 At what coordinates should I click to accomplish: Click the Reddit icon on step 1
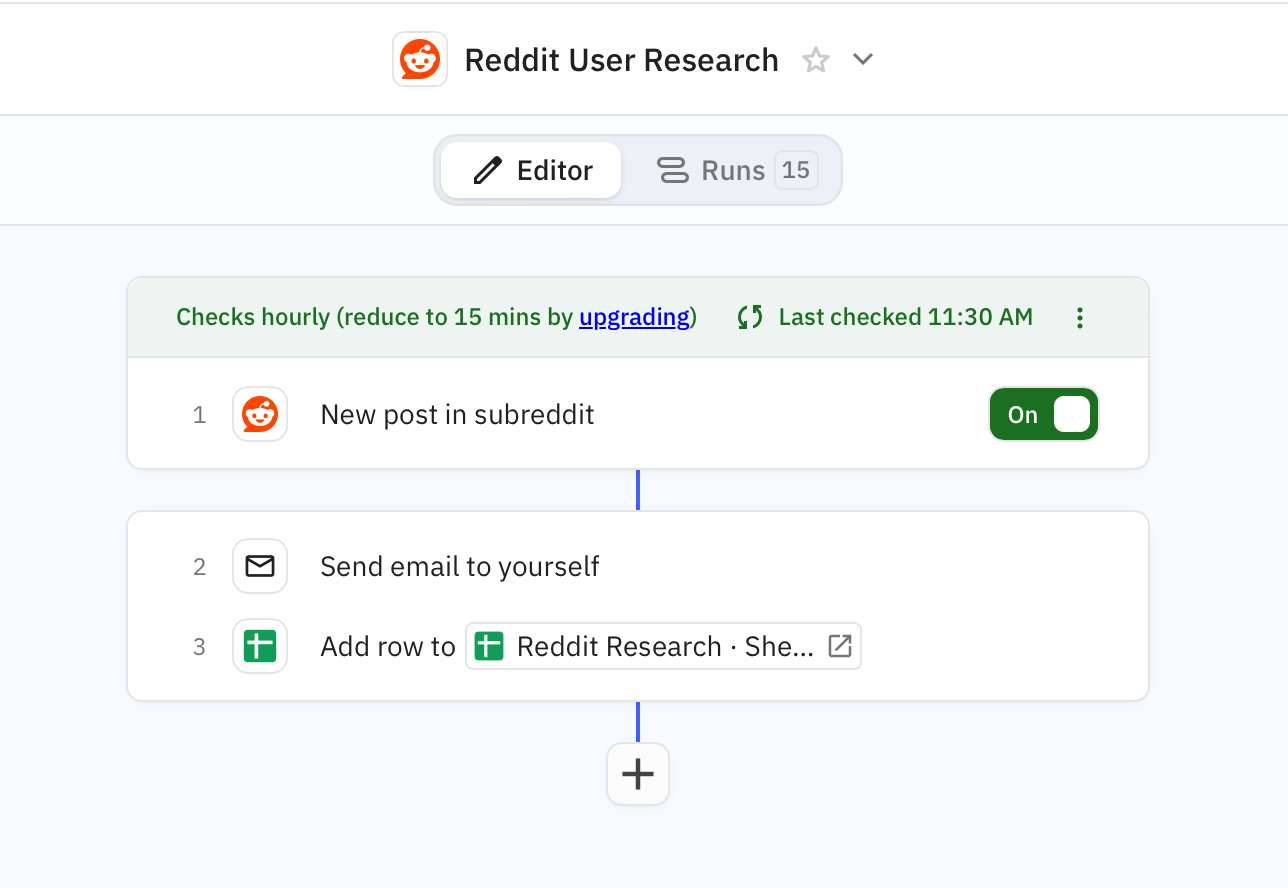(260, 414)
